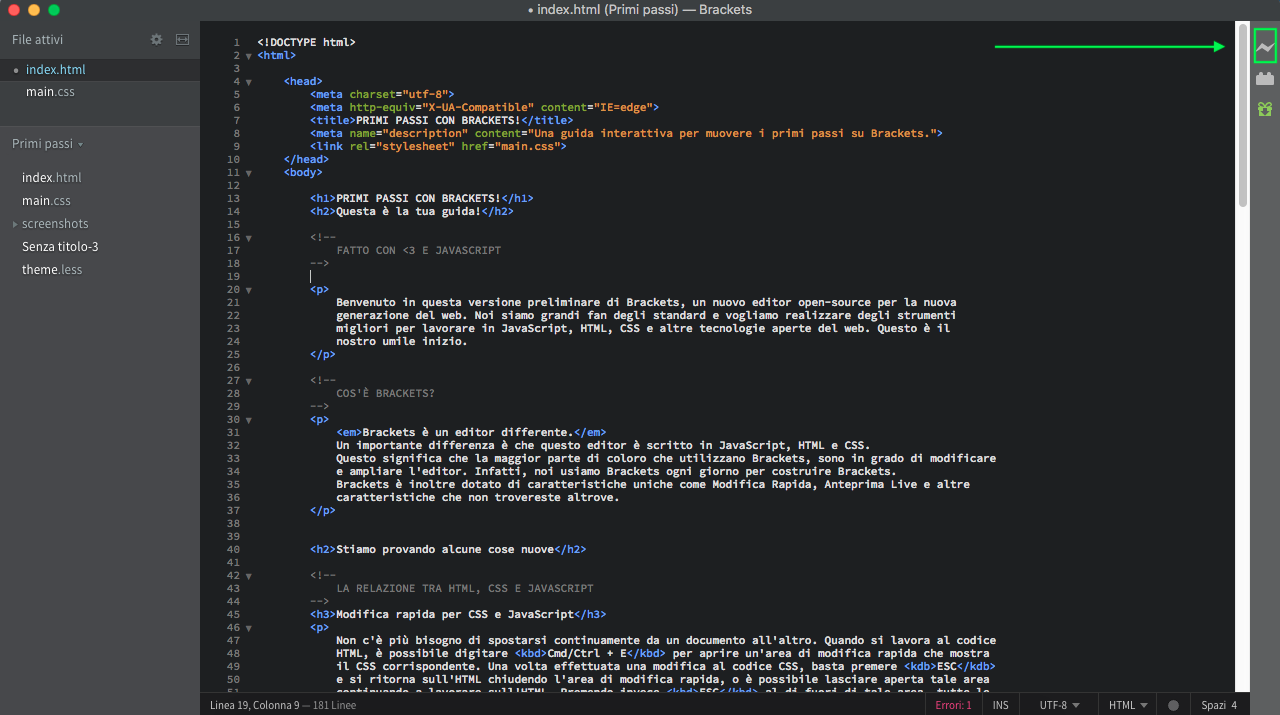Collapse the head tag fold arrow at line 4
Viewport: 1280px width, 715px height.
point(249,82)
